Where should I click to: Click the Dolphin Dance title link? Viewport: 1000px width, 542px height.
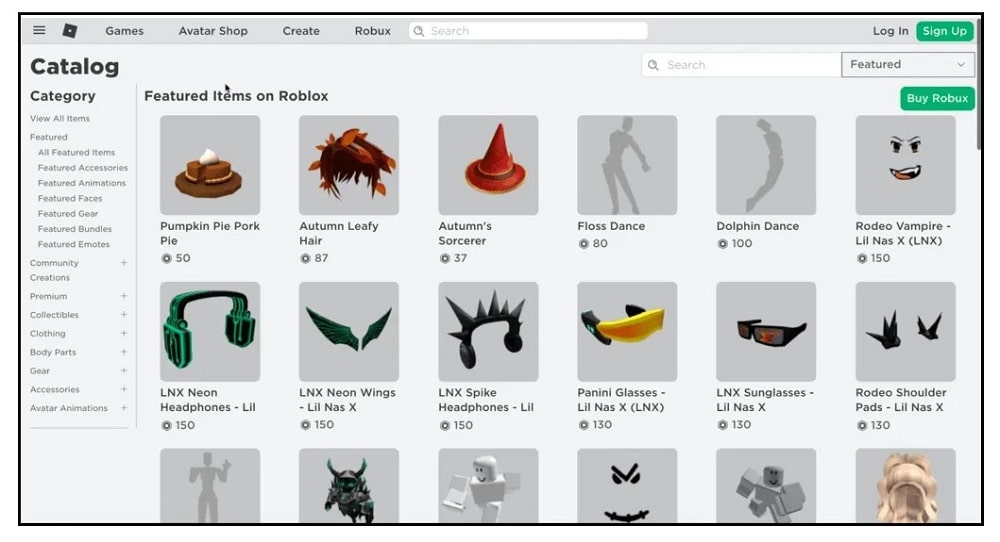[758, 226]
